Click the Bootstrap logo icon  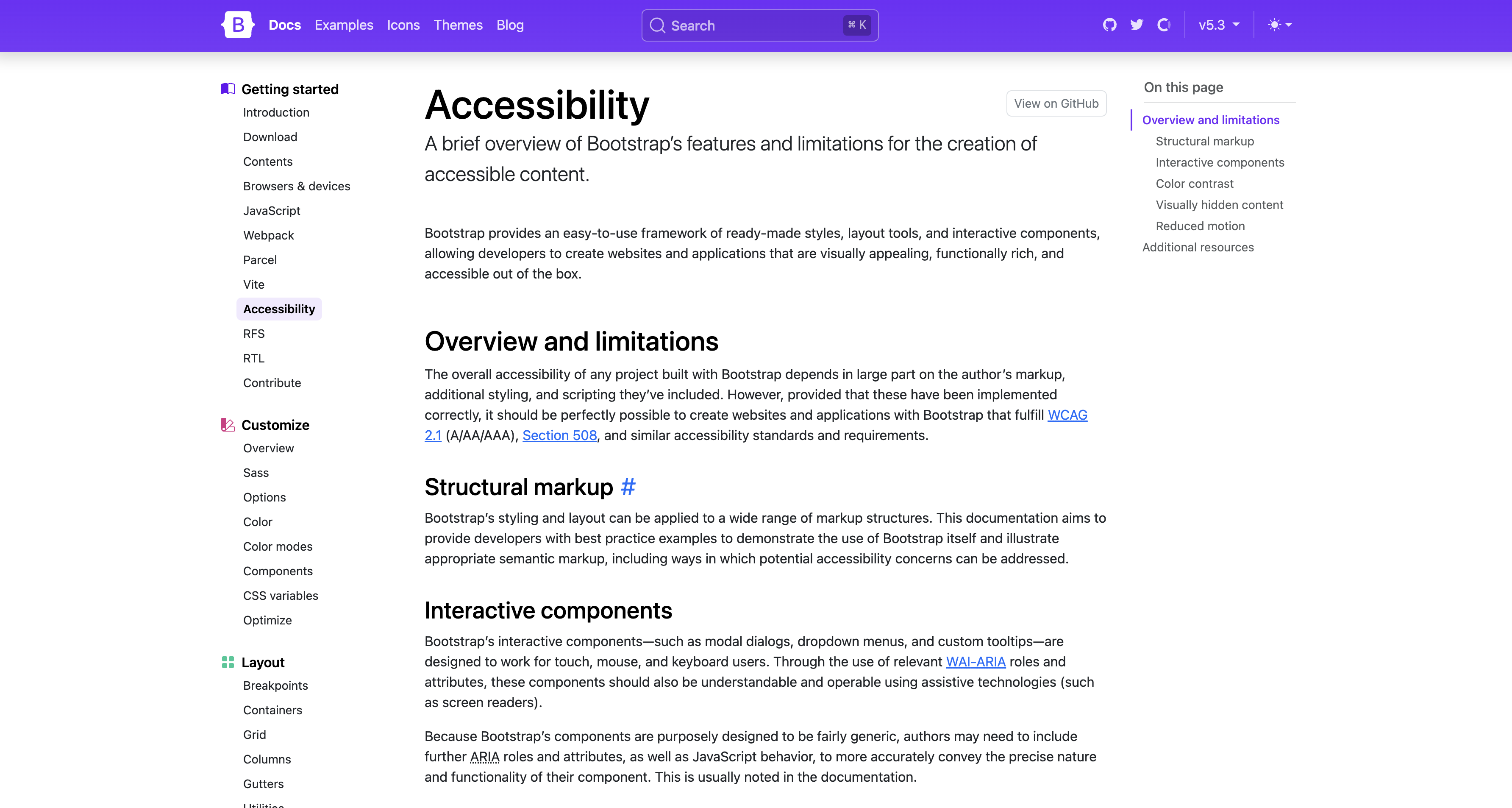coord(238,25)
